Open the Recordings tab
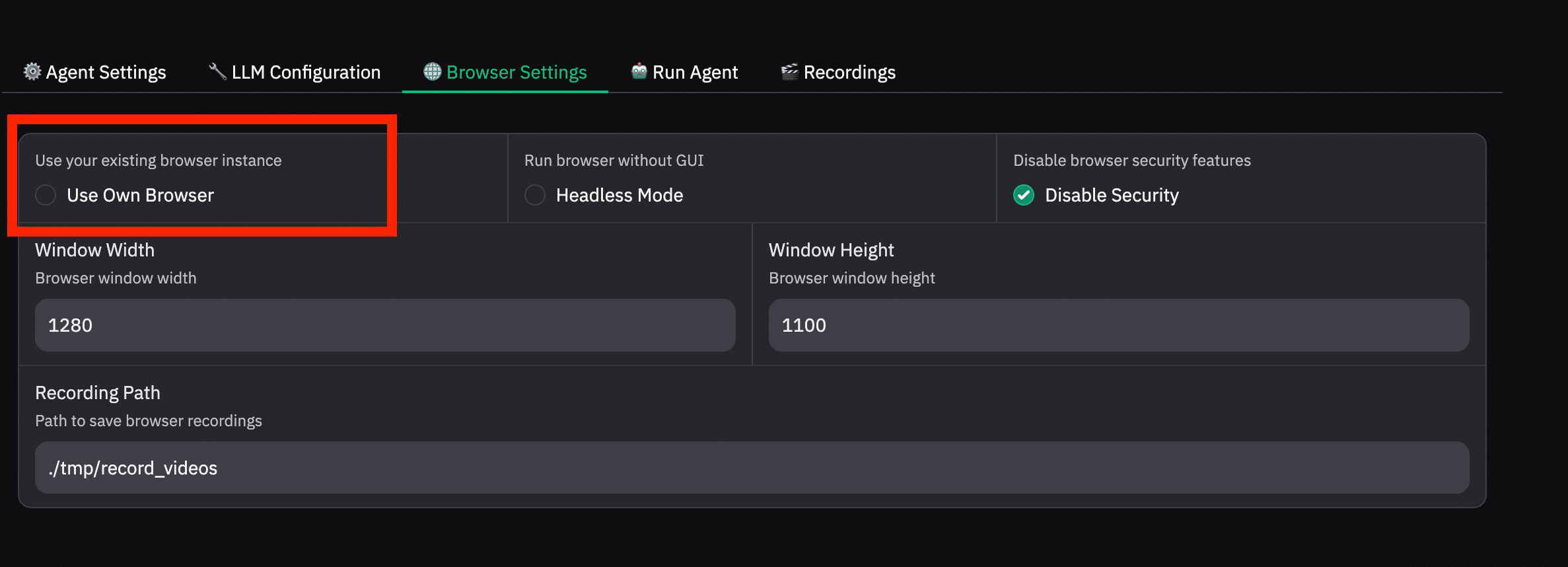Image resolution: width=1568 pixels, height=567 pixels. (x=849, y=72)
